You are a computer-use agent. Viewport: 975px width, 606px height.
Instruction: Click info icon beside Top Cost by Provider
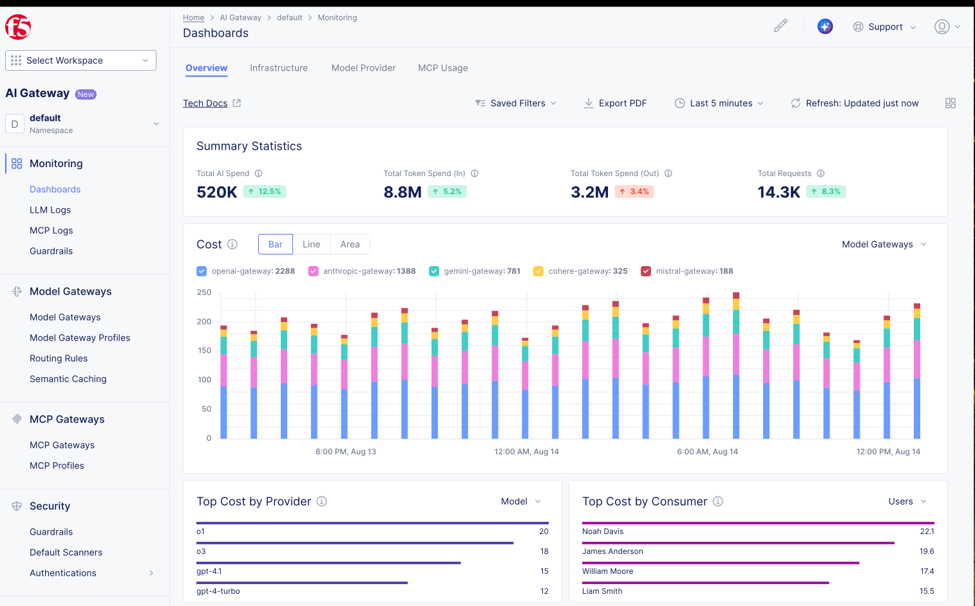pyautogui.click(x=321, y=501)
